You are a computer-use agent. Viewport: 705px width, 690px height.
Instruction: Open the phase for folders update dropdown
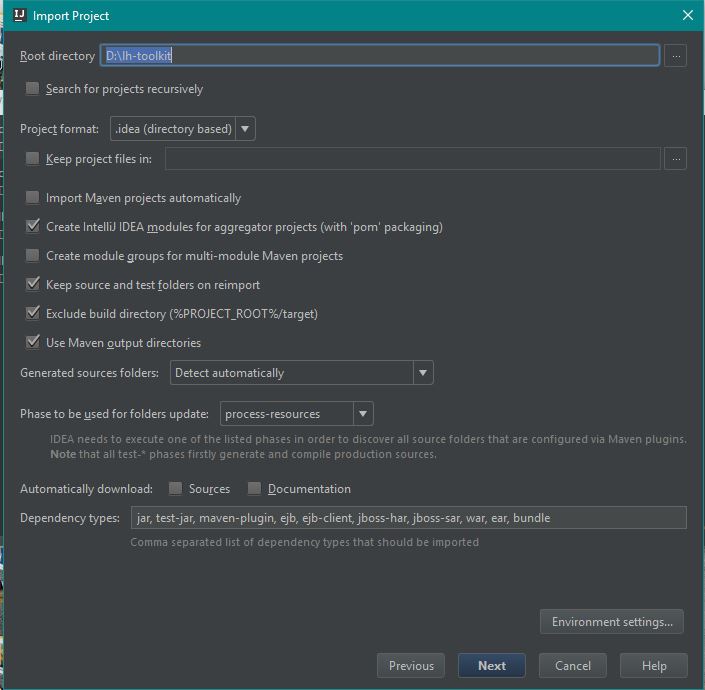pos(297,414)
